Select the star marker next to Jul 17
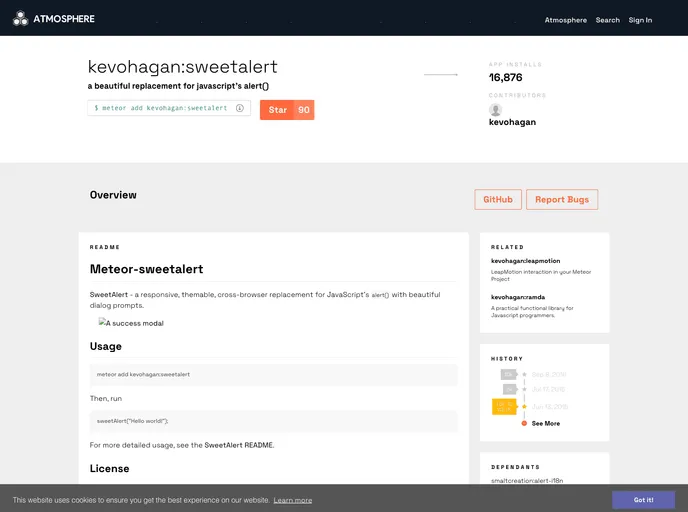 click(x=524, y=389)
